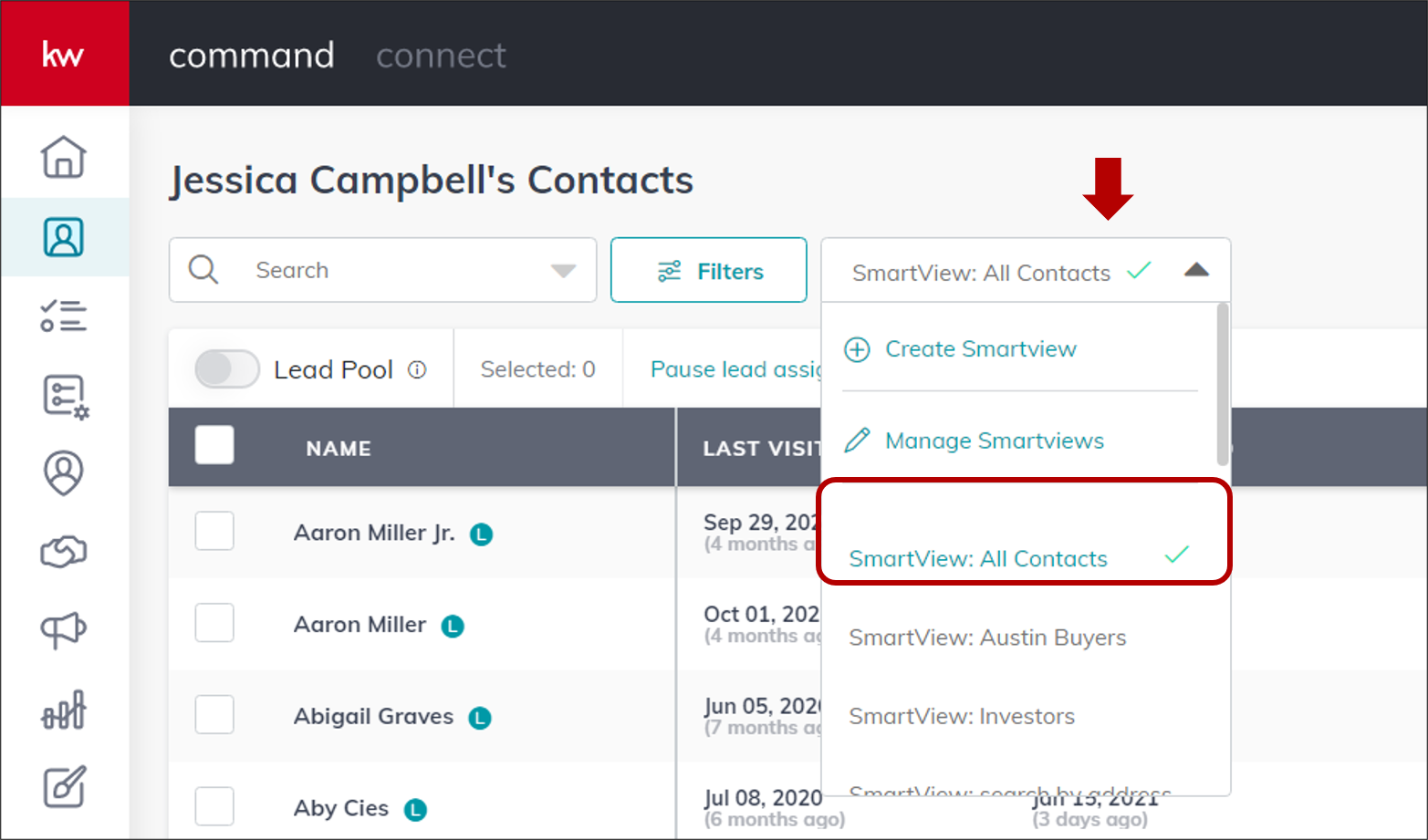1428x840 pixels.
Task: Click the L badge next to Aaron Miller Jr.
Action: click(x=481, y=534)
